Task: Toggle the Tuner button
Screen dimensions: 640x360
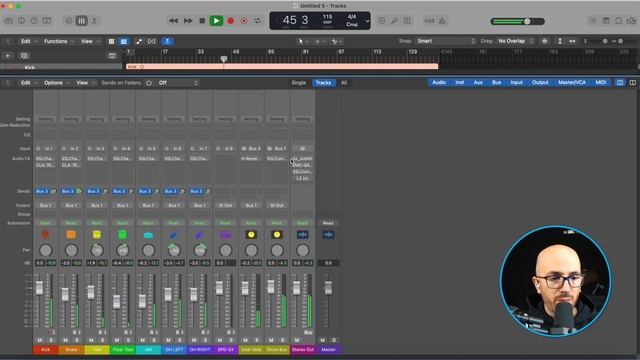Action: pyautogui.click(x=394, y=21)
